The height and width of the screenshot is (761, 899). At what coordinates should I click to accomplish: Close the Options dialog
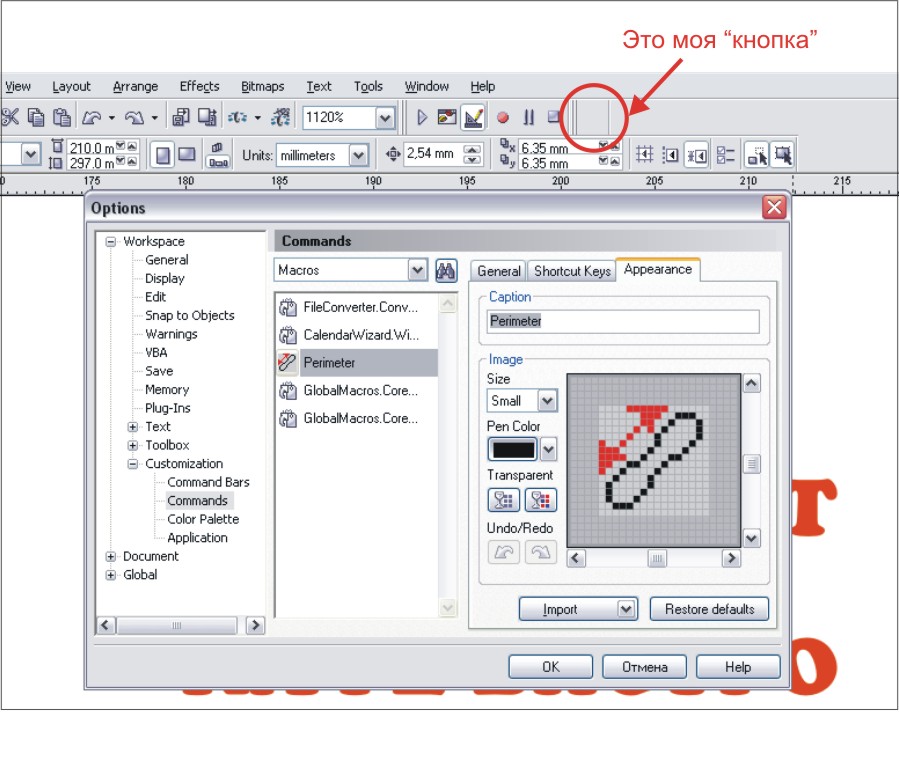click(x=774, y=207)
